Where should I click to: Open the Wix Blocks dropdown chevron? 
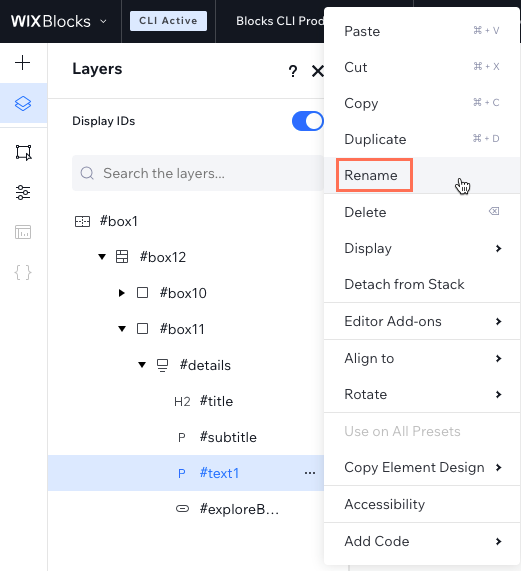[103, 21]
